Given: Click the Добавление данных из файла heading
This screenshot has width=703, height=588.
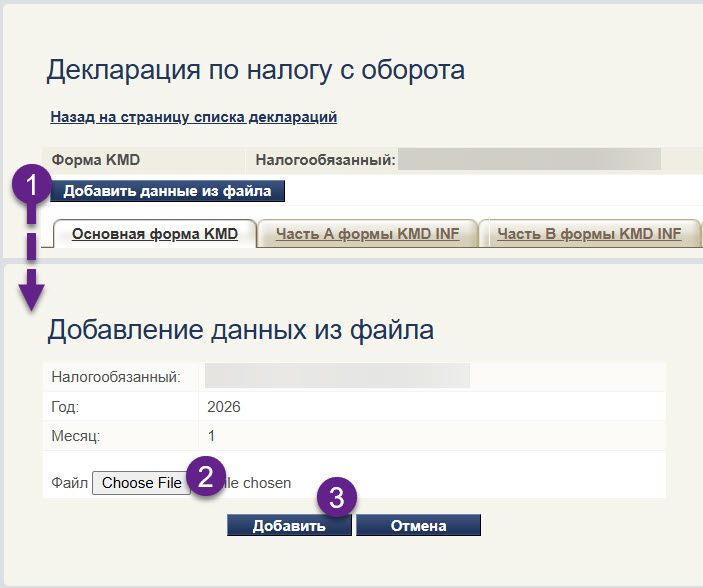Looking at the screenshot, I should [x=240, y=330].
